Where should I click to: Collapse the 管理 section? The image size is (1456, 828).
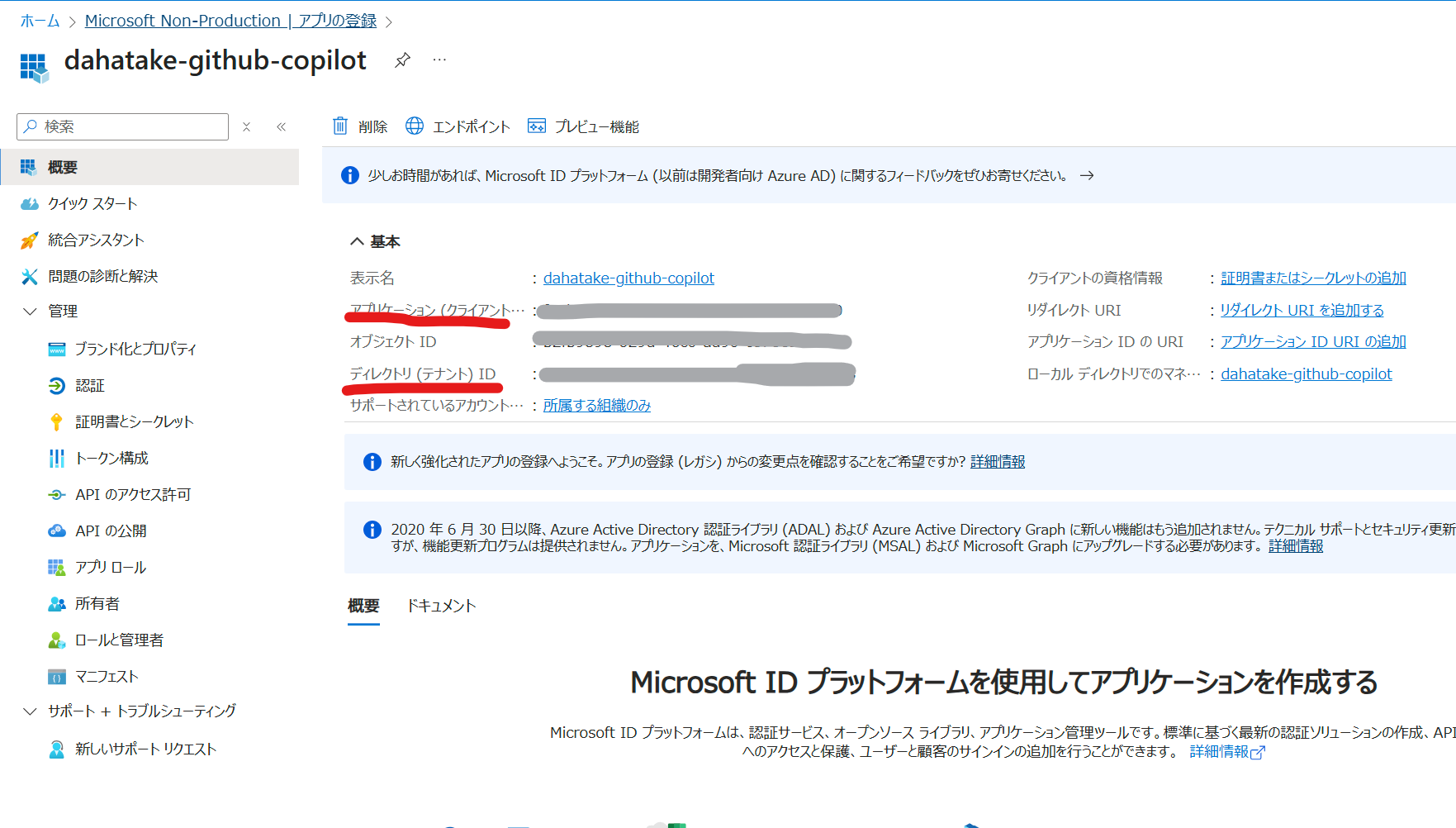30,311
